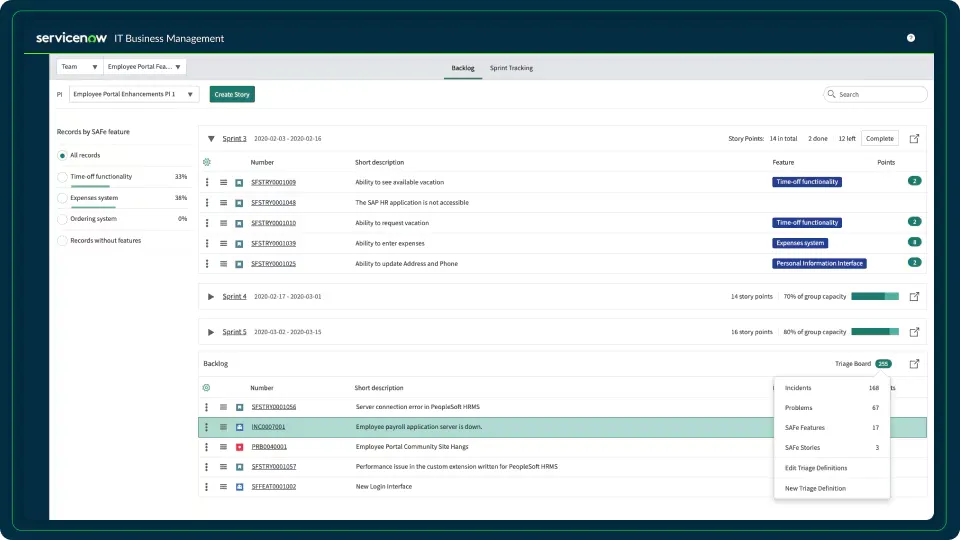Select the All records radio button
The width and height of the screenshot is (960, 540).
[63, 155]
